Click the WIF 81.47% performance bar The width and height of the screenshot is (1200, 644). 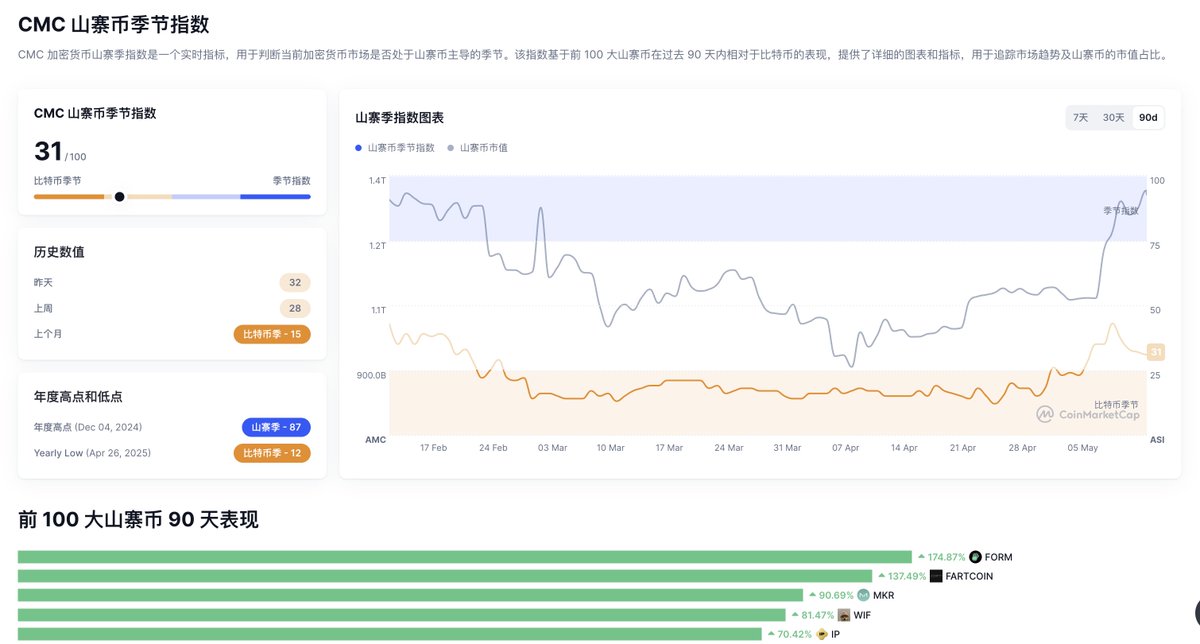402,615
